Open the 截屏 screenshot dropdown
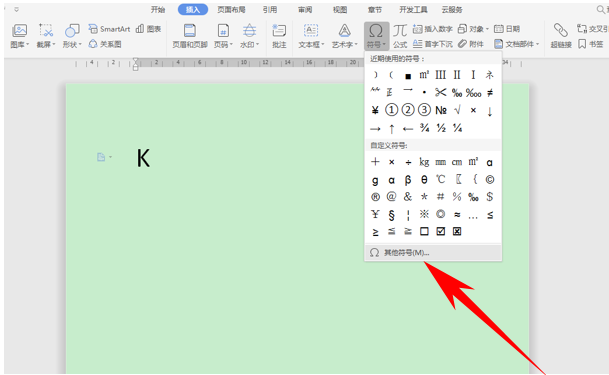The image size is (609, 375). [45, 45]
